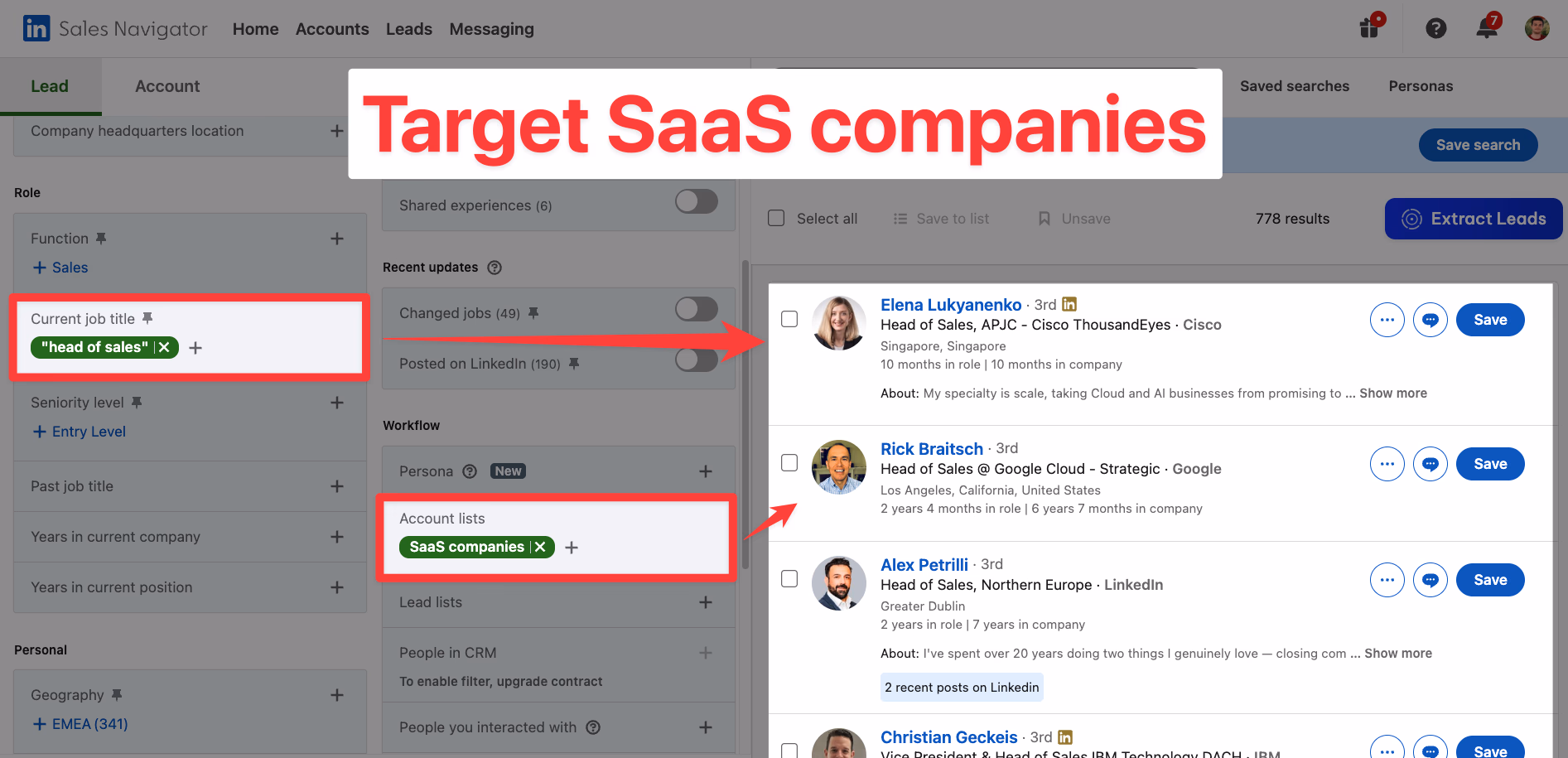
Task: Click the pin icon next to Changed jobs
Action: [x=533, y=313]
